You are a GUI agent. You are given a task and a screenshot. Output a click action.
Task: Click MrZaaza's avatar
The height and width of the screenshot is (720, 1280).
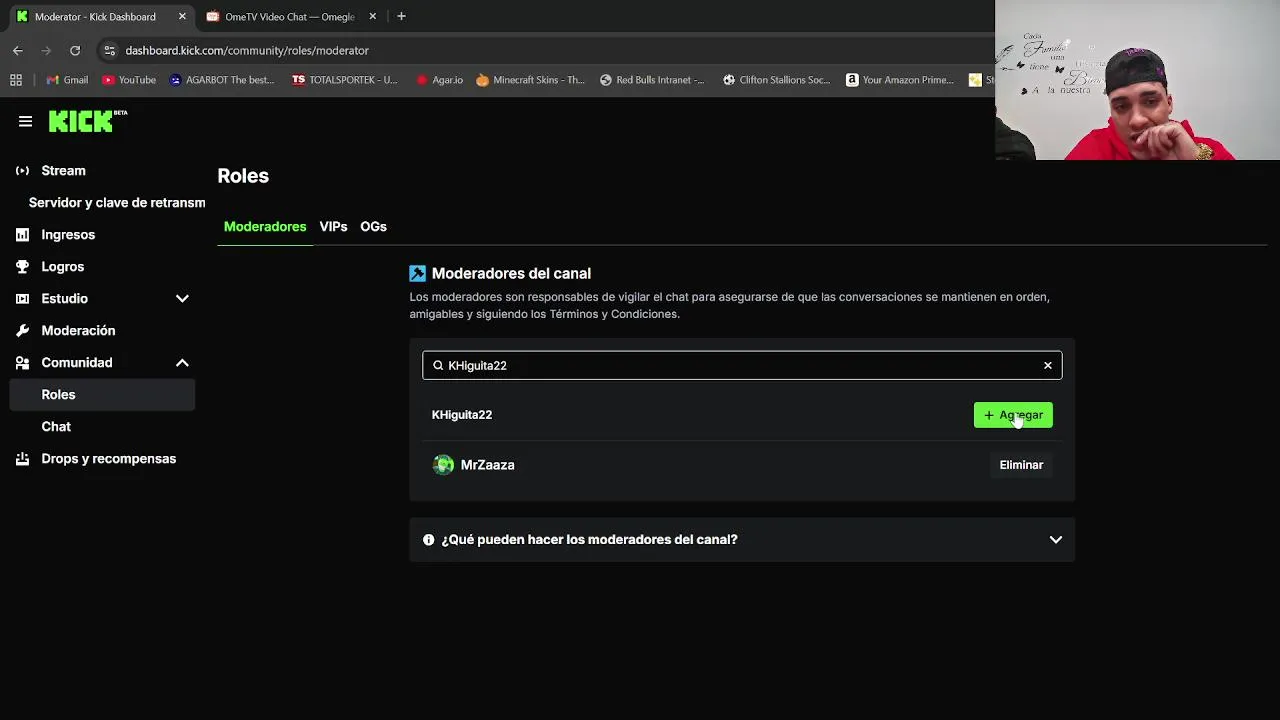point(443,465)
